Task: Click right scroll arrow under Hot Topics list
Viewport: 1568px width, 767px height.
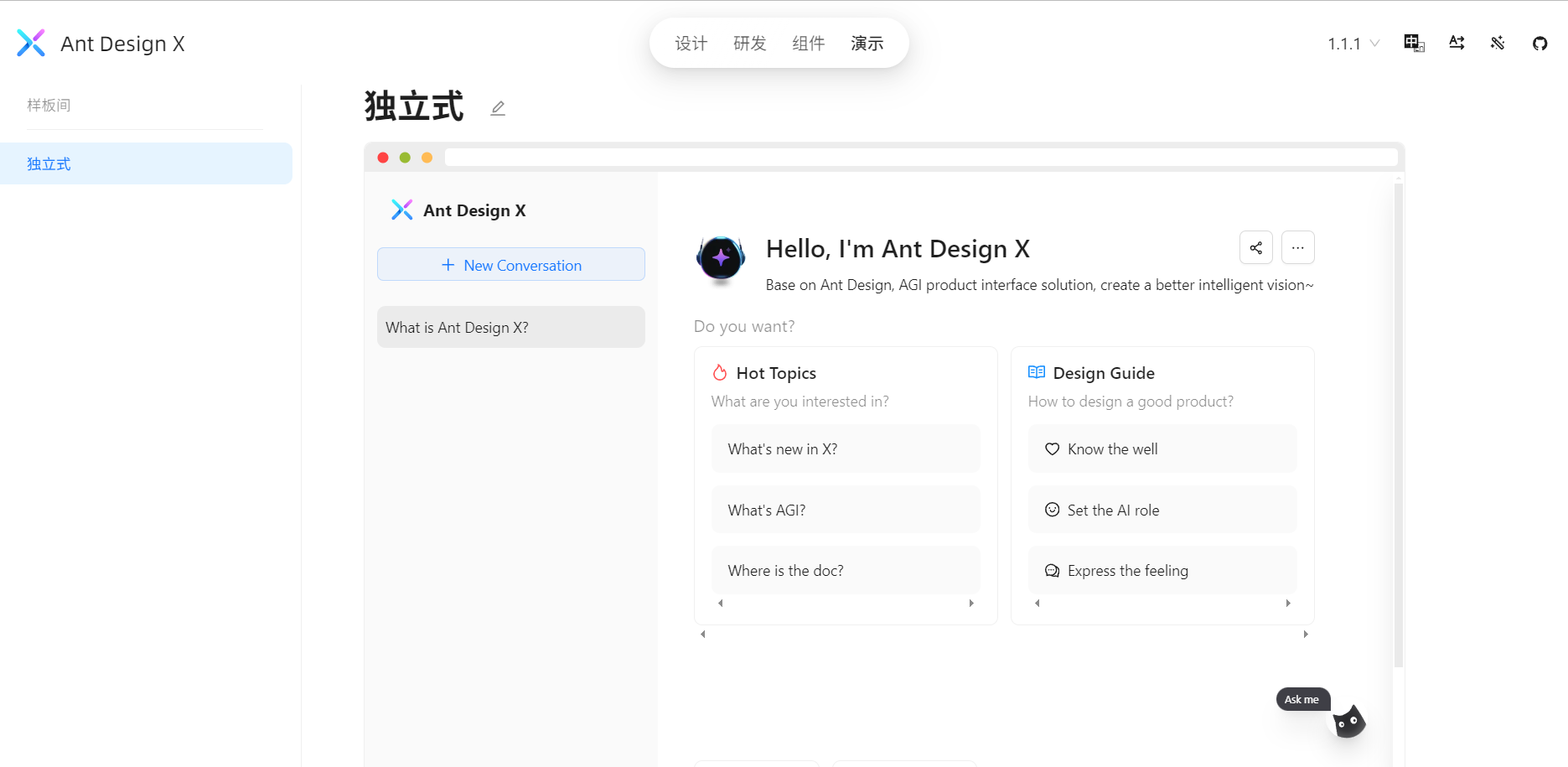Action: click(971, 603)
